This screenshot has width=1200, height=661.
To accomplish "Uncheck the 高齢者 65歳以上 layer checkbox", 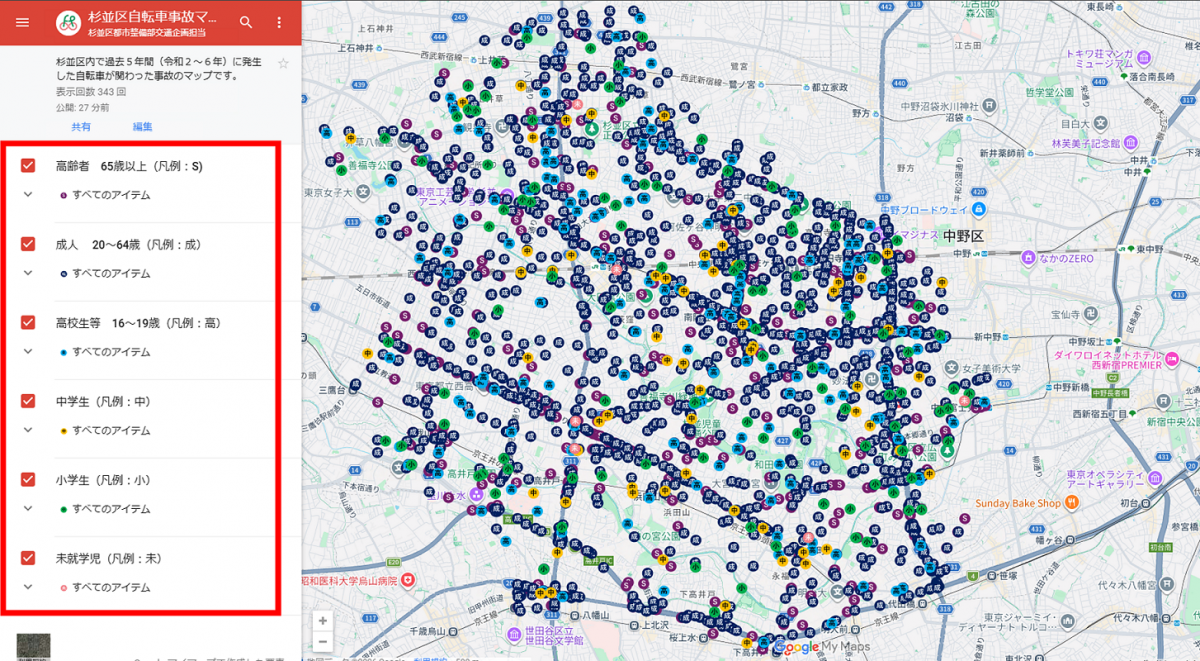I will tap(28, 166).
